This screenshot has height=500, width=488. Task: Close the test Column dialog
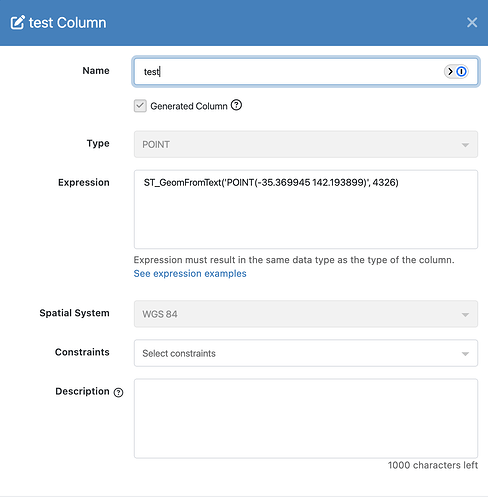point(472,23)
